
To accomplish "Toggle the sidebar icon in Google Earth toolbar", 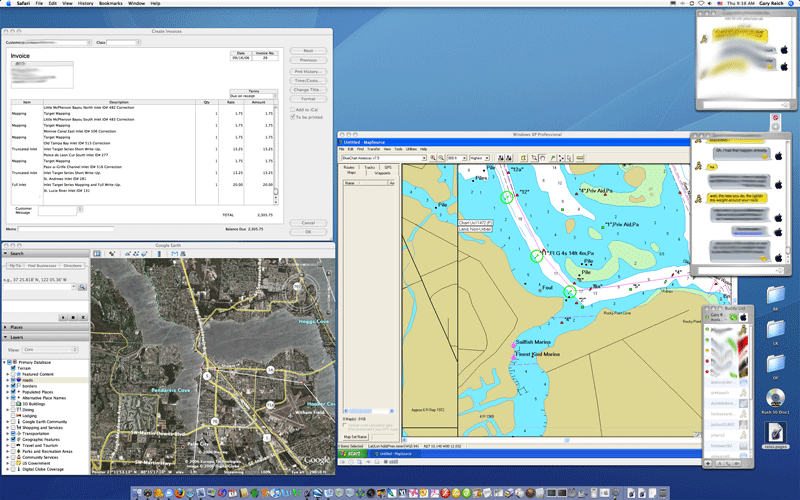I will (x=97, y=254).
